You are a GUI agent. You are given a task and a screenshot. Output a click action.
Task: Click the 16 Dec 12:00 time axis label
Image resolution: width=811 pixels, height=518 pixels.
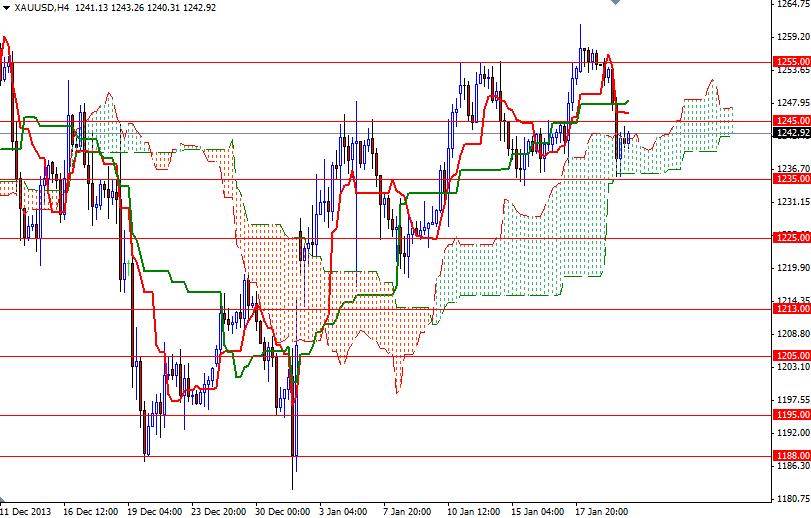tap(90, 511)
